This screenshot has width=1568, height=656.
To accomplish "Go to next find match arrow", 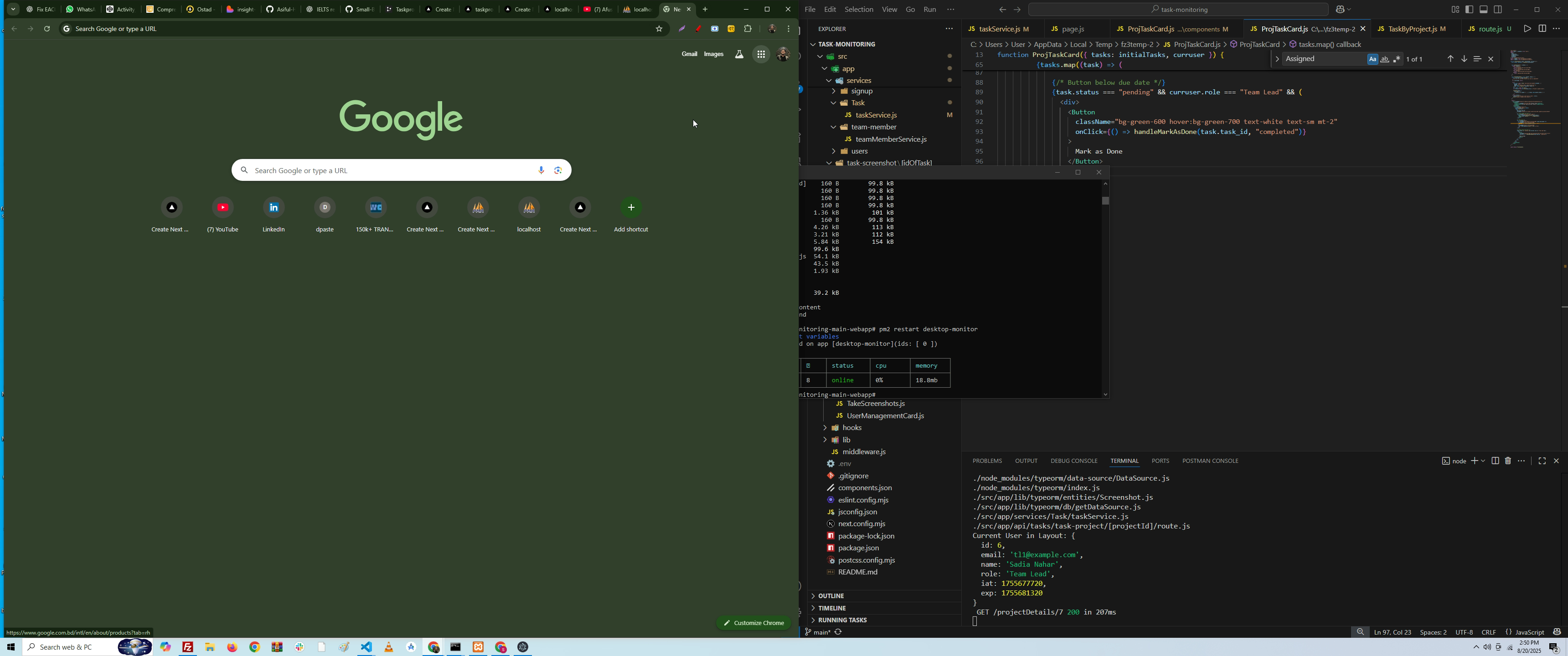I will tap(1464, 59).
